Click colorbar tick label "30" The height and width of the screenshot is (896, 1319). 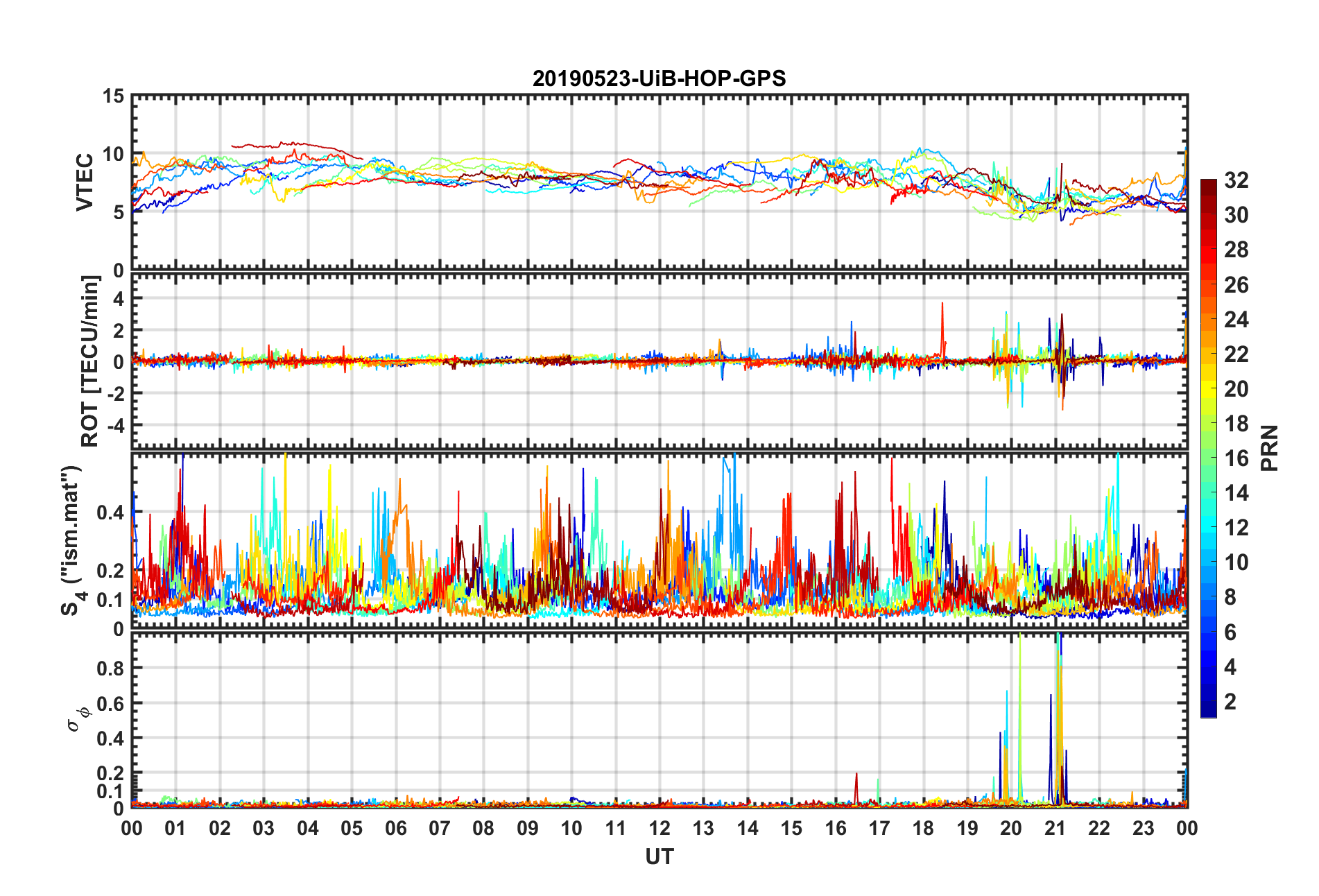click(x=1236, y=215)
